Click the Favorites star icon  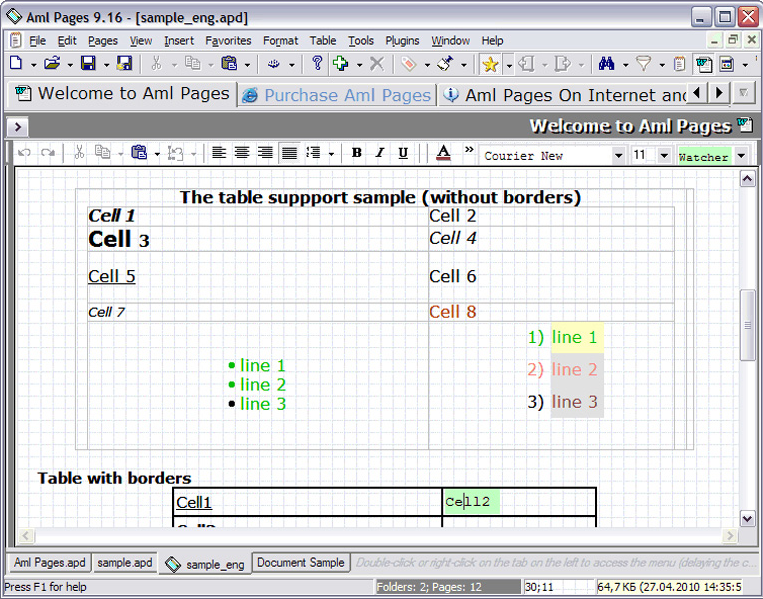[489, 64]
